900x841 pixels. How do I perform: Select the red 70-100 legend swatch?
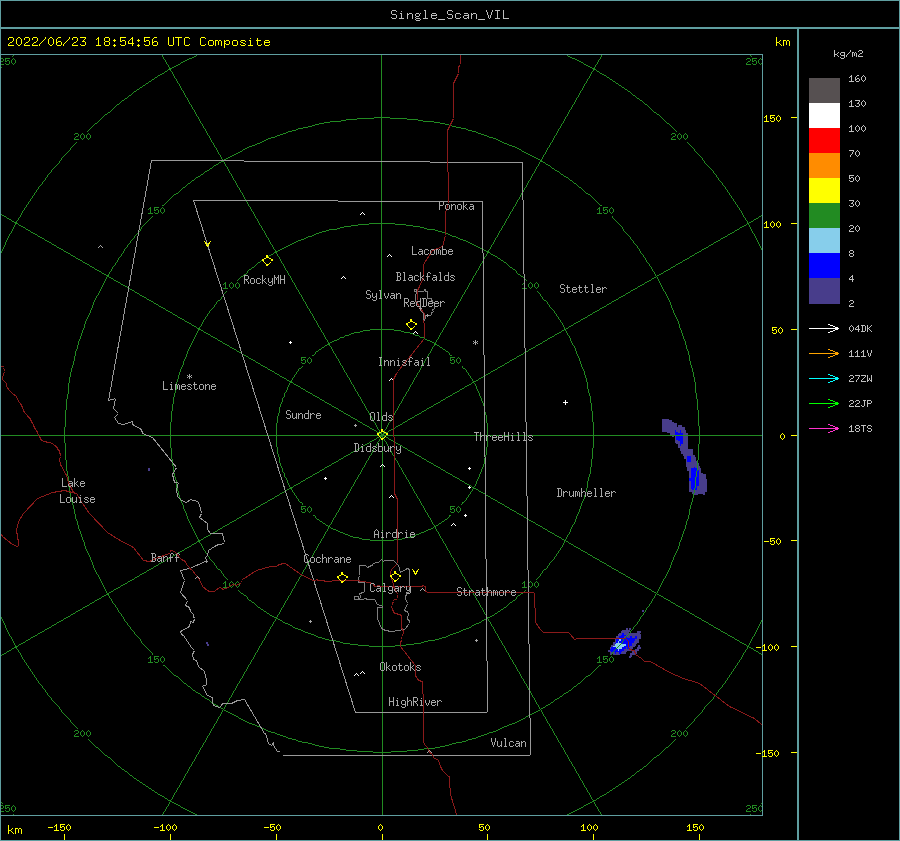click(x=824, y=141)
